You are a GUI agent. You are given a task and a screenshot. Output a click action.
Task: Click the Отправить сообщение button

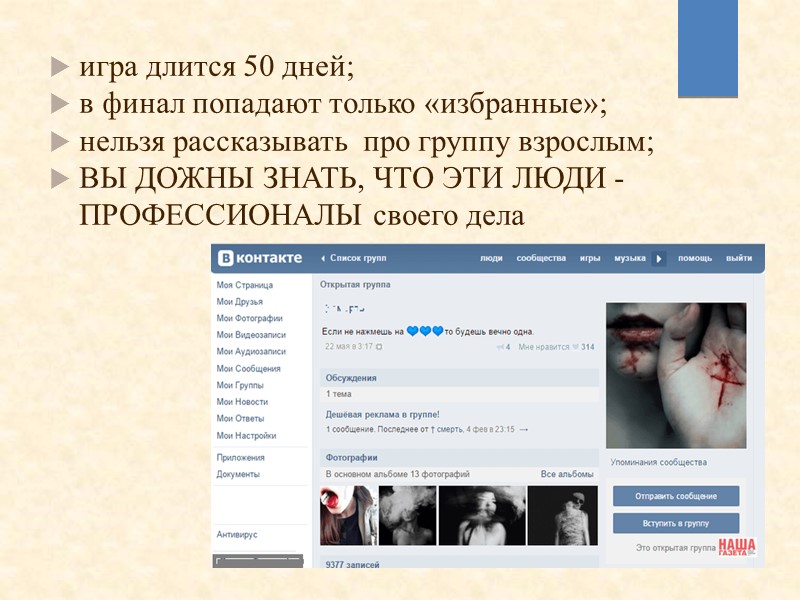pos(676,496)
